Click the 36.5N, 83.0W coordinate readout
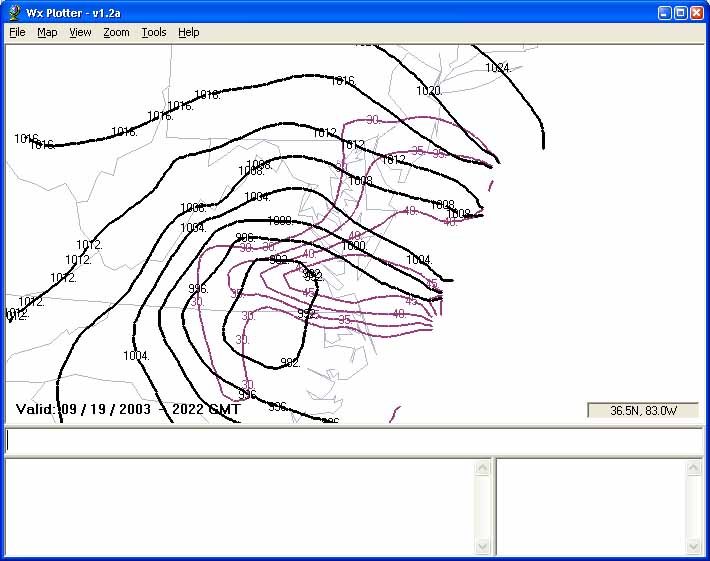This screenshot has width=710, height=561. click(x=642, y=410)
